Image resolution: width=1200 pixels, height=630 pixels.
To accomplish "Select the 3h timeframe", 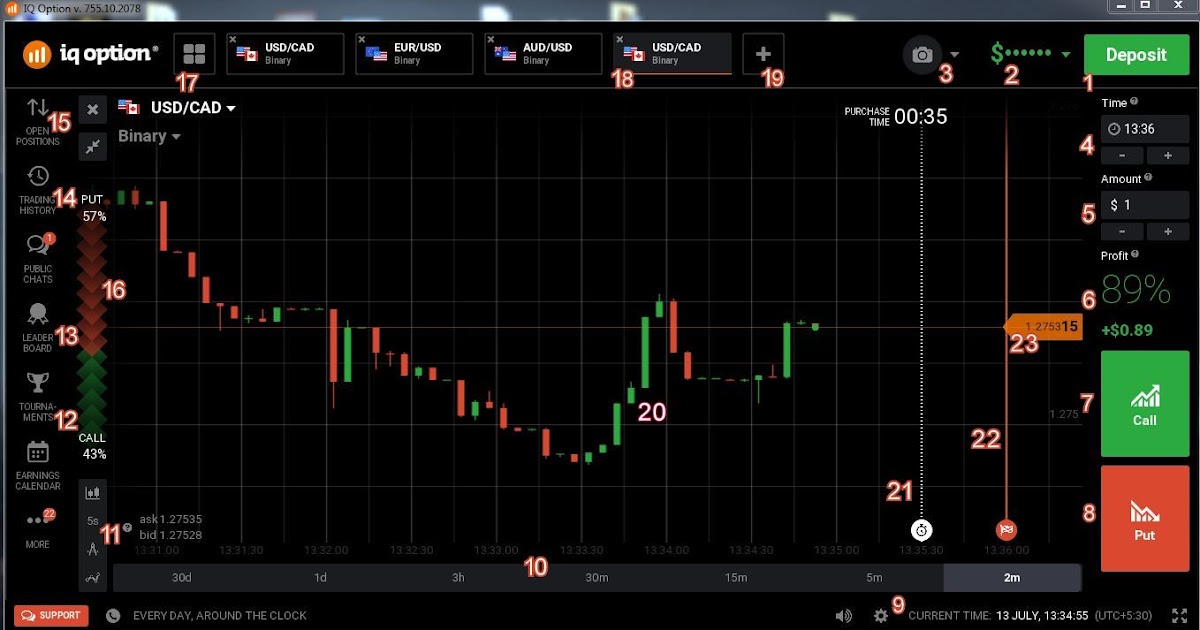I will pyautogui.click(x=458, y=578).
